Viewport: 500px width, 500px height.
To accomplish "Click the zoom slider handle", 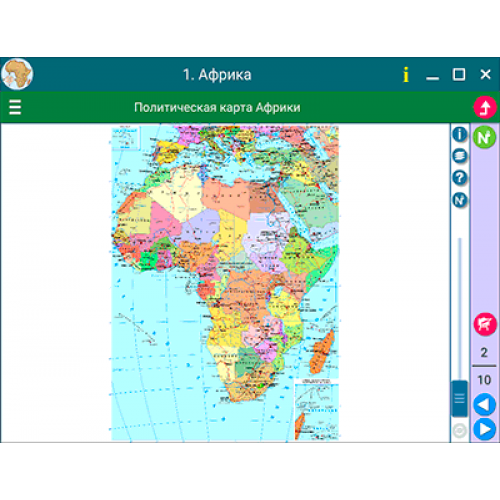I will point(460,398).
